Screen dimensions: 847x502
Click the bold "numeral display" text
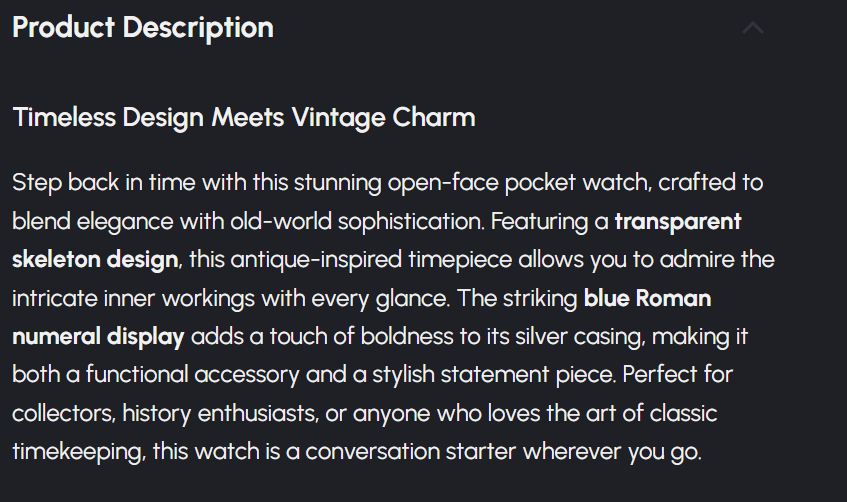[98, 336]
